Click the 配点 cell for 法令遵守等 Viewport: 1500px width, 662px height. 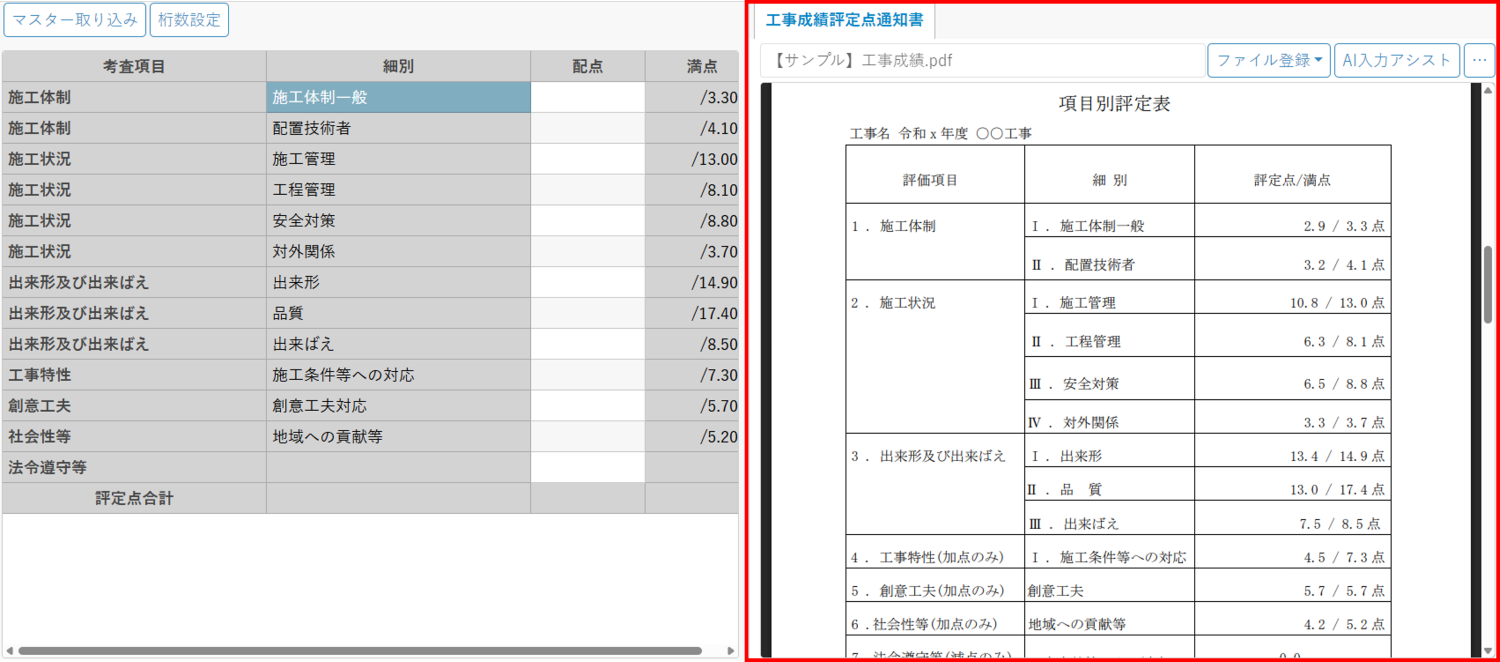pyautogui.click(x=587, y=468)
